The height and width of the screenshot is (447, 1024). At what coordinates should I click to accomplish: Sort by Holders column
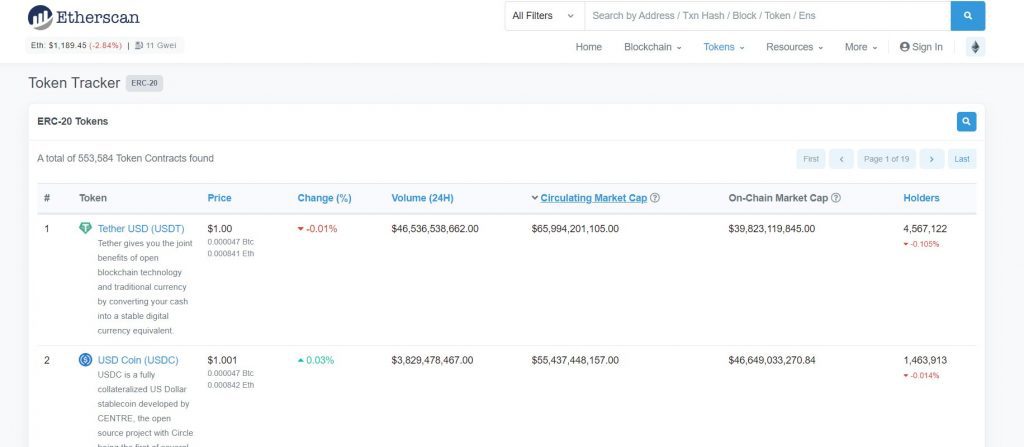click(x=921, y=198)
